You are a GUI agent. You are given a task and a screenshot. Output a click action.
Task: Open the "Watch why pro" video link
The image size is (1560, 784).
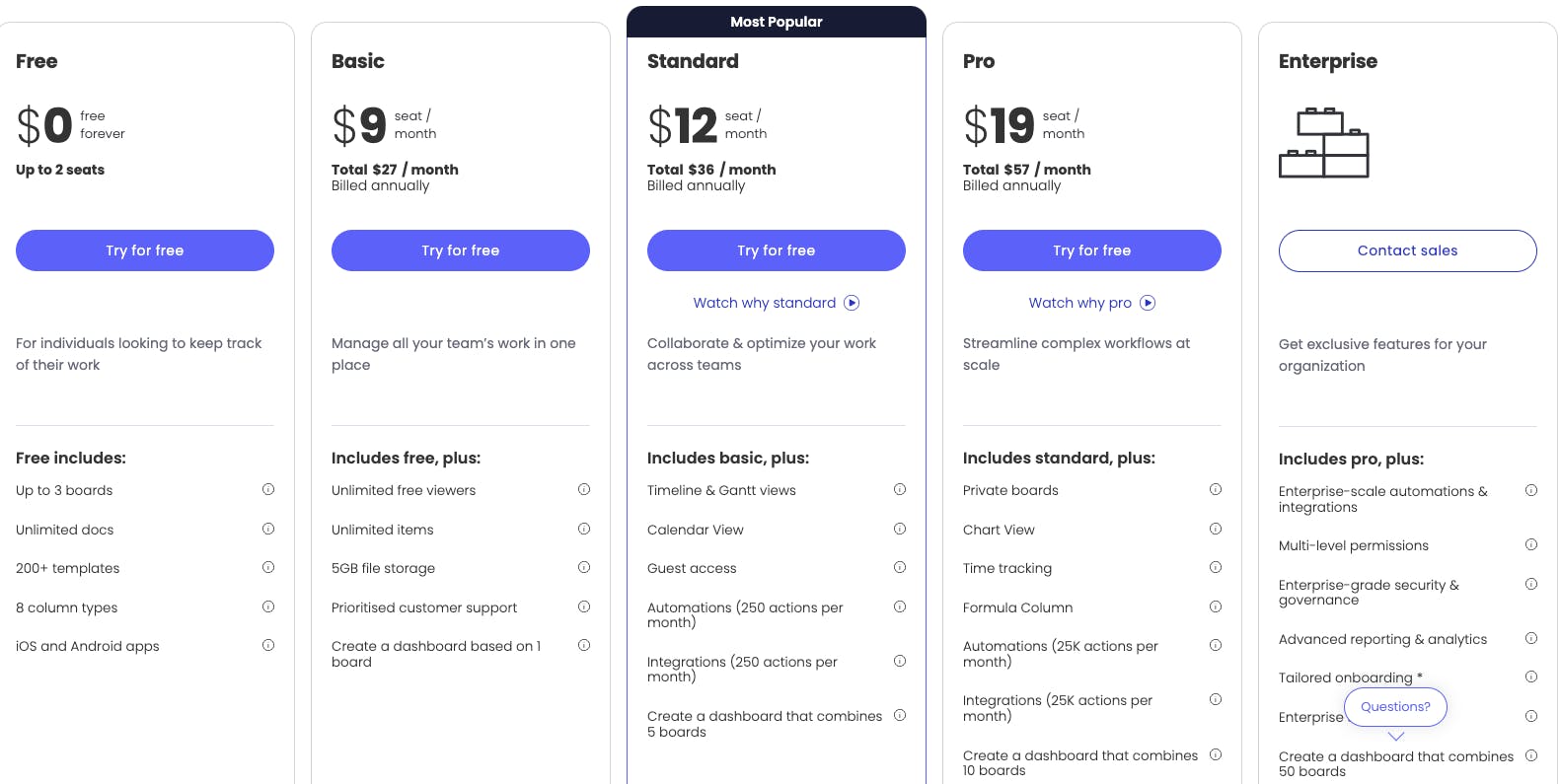pos(1079,303)
